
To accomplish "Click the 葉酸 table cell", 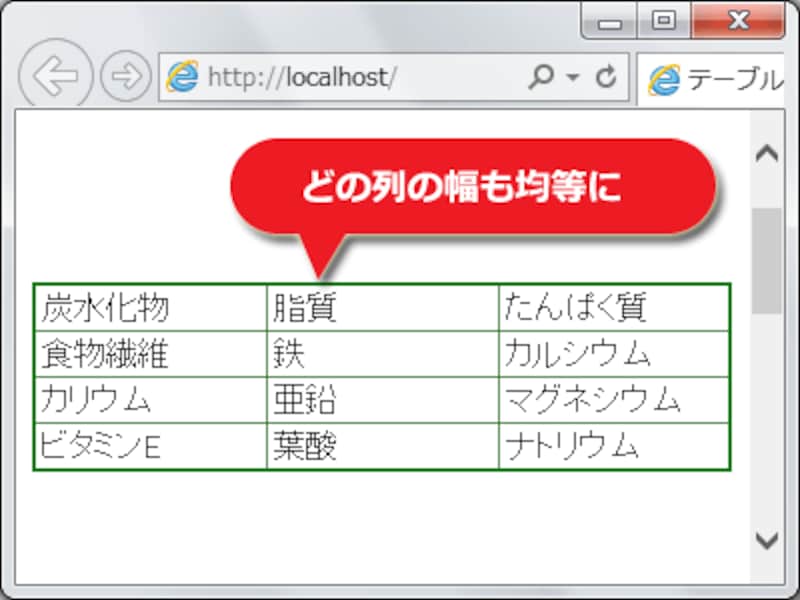I will (x=383, y=445).
